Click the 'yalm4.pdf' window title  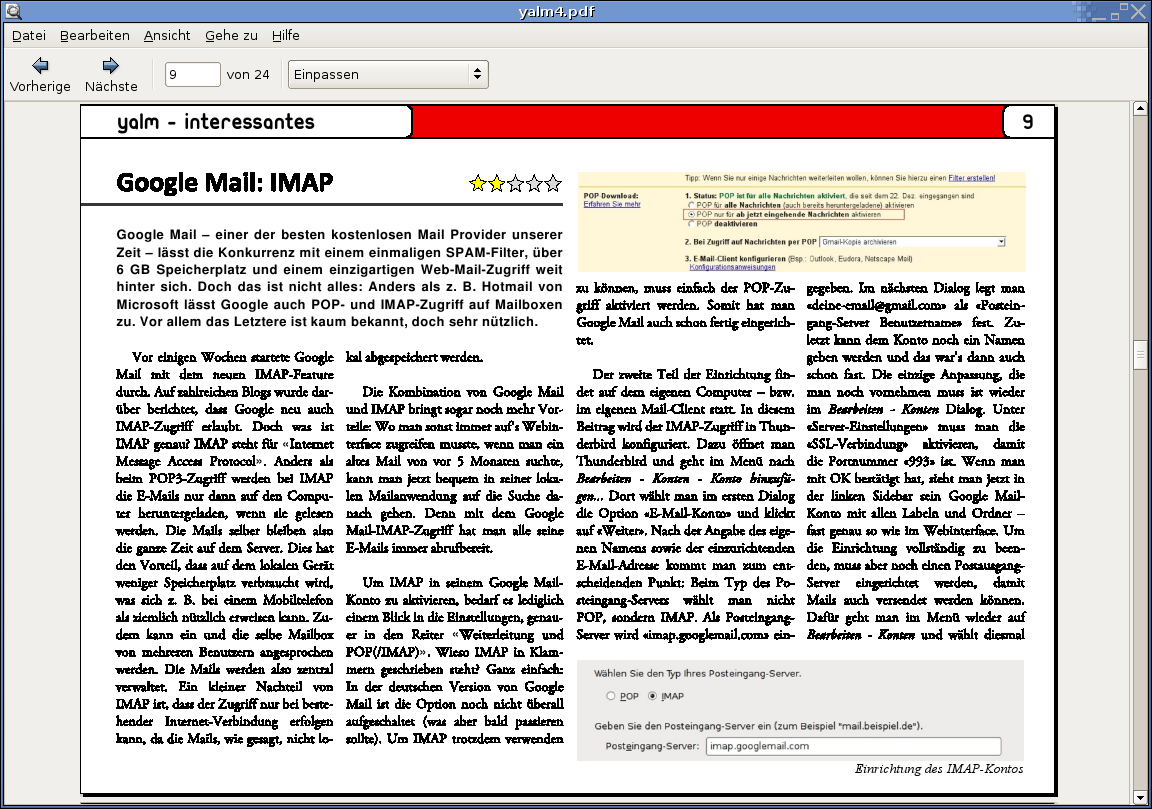tap(556, 11)
